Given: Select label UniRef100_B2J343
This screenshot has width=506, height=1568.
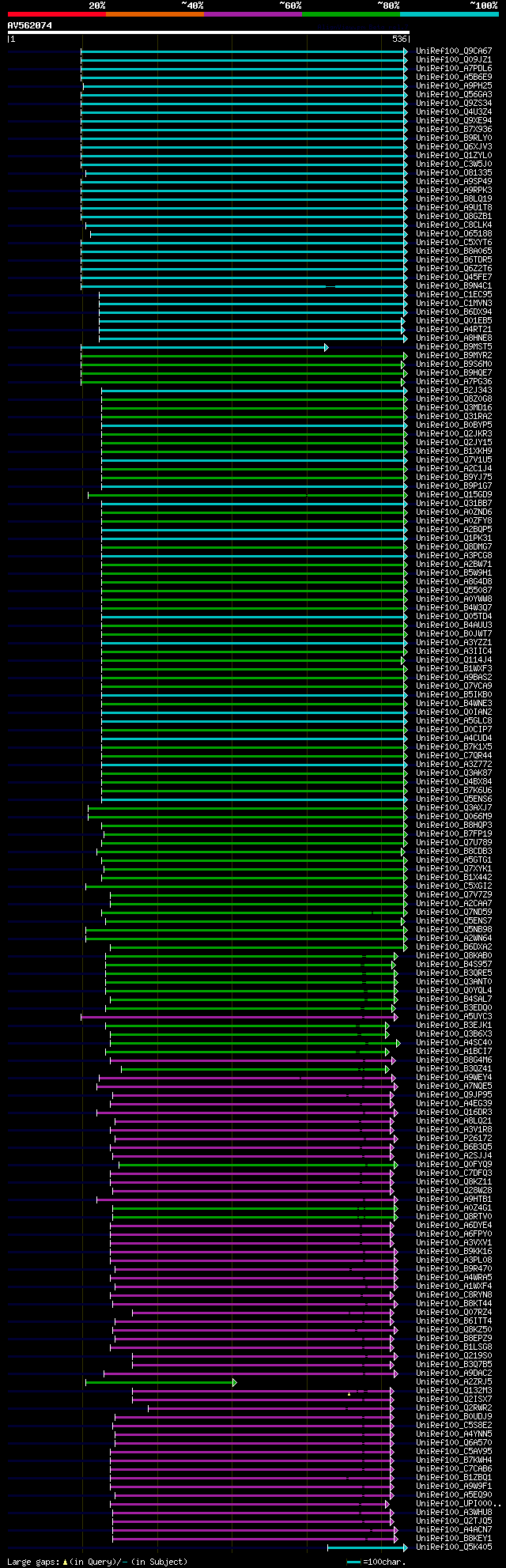Looking at the screenshot, I should click(454, 390).
